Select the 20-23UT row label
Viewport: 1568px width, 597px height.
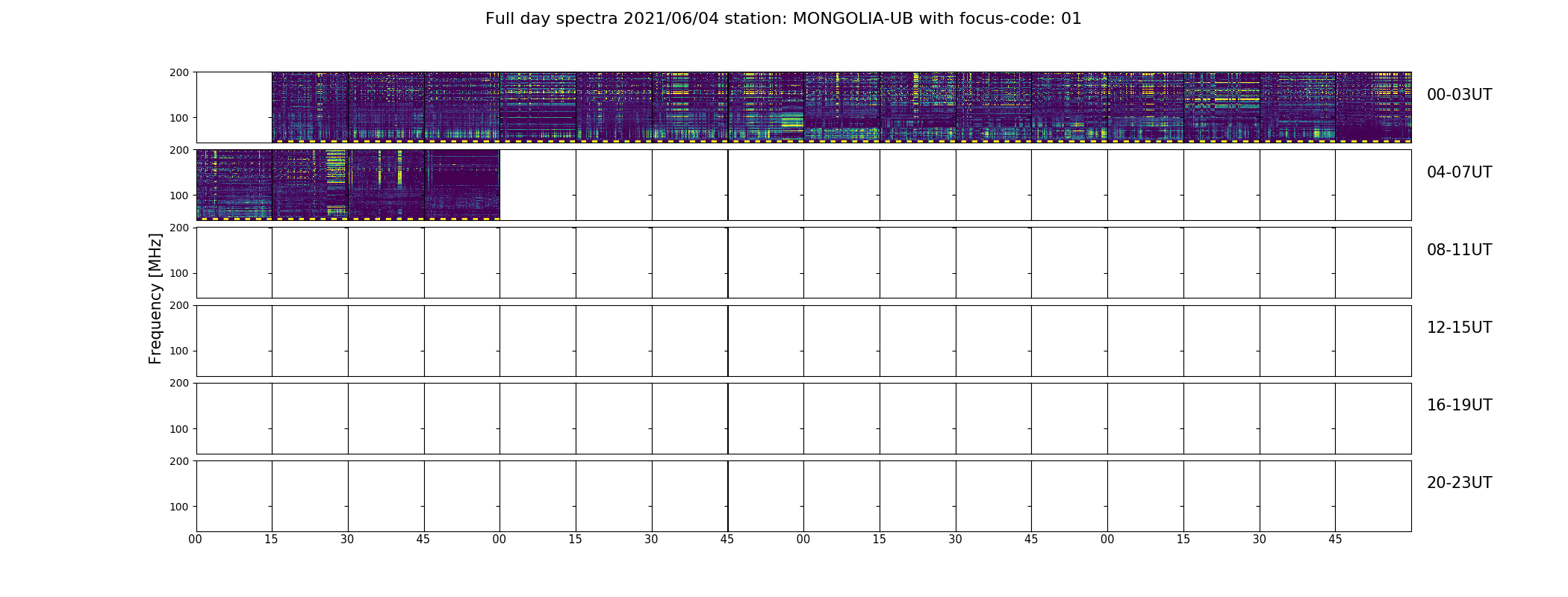tap(1459, 483)
